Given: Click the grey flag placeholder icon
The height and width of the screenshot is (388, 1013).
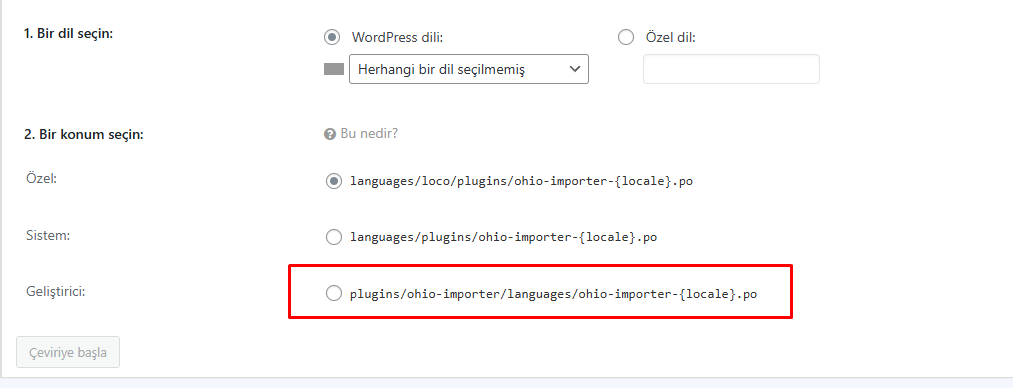Looking at the screenshot, I should tap(334, 69).
